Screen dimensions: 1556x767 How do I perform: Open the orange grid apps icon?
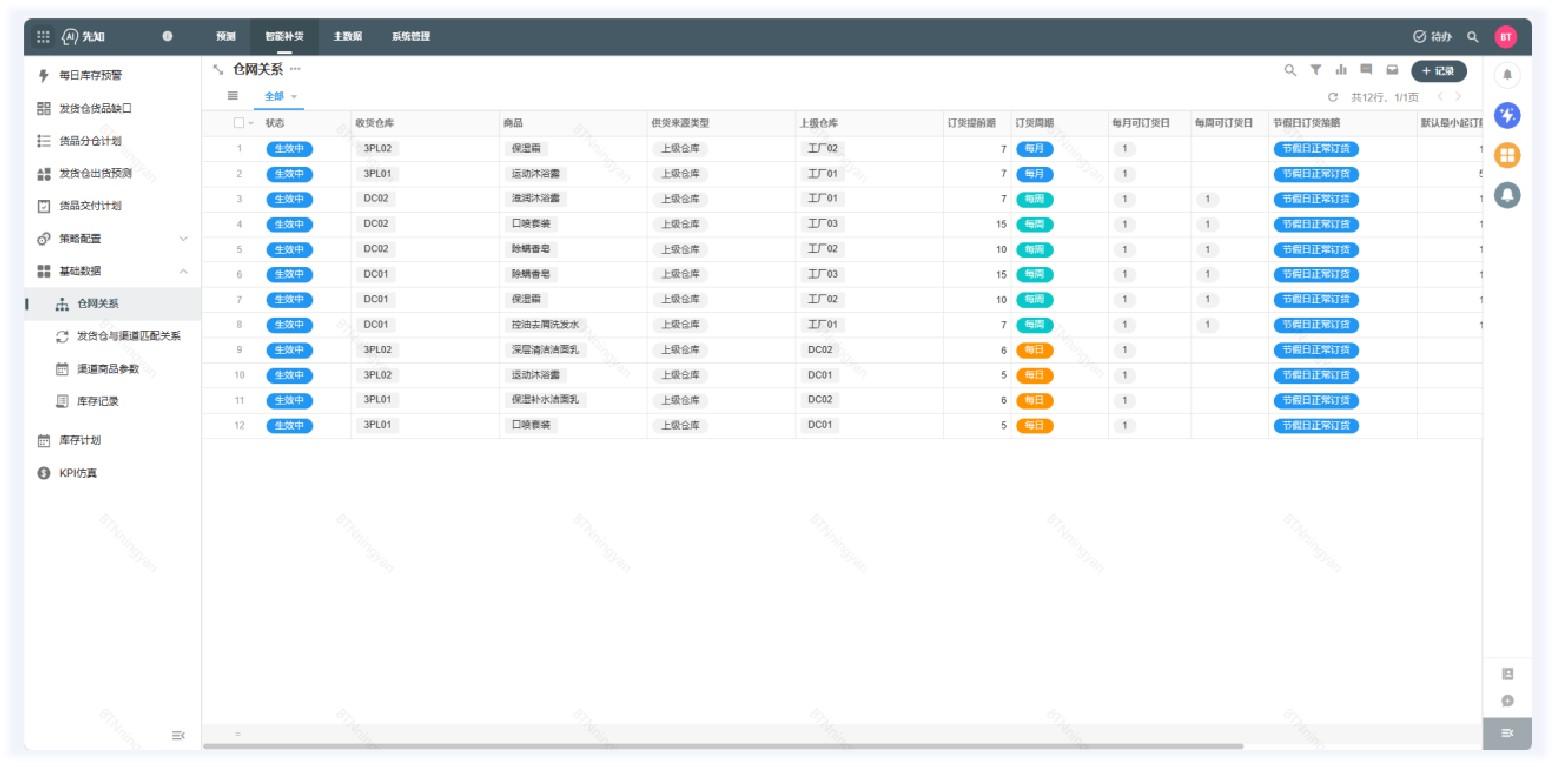(1507, 155)
